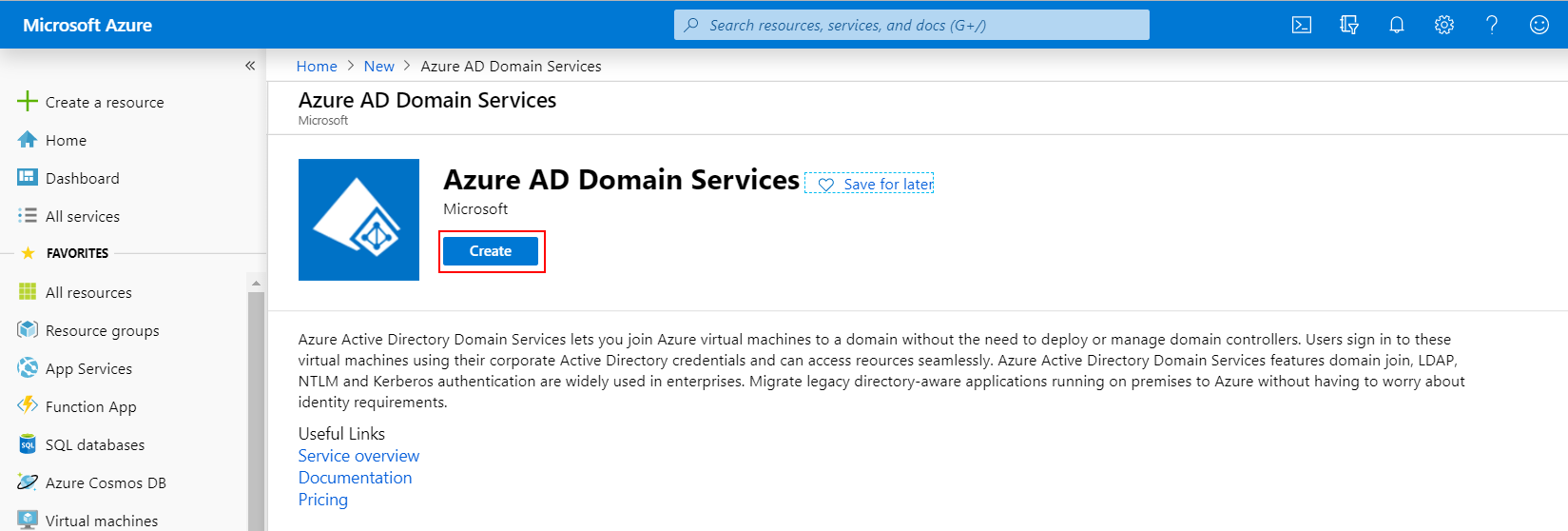Click the Virtual machines monitor icon
This screenshot has width=1568, height=531.
click(x=28, y=520)
